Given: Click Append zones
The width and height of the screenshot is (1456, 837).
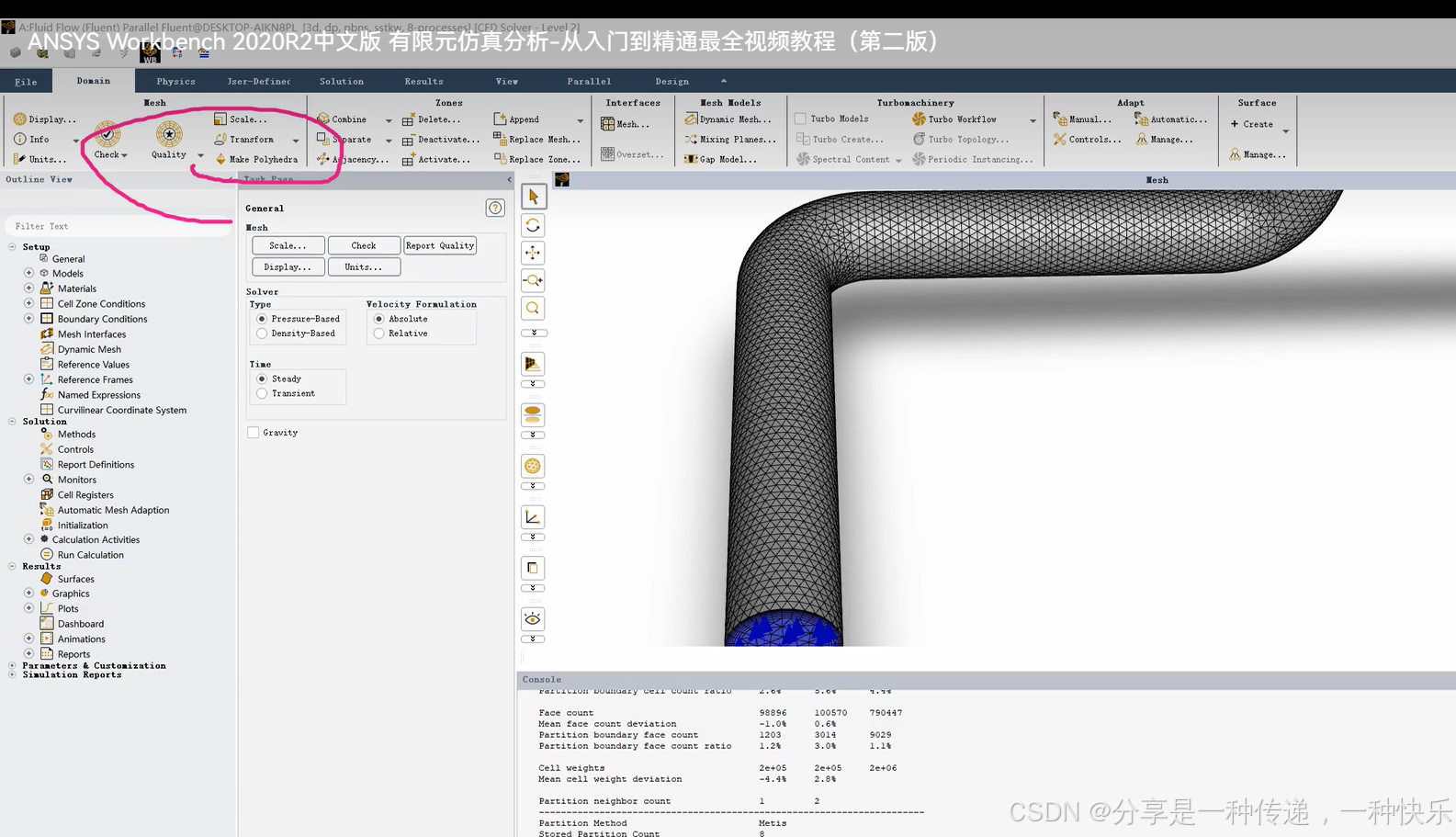Looking at the screenshot, I should (516, 119).
